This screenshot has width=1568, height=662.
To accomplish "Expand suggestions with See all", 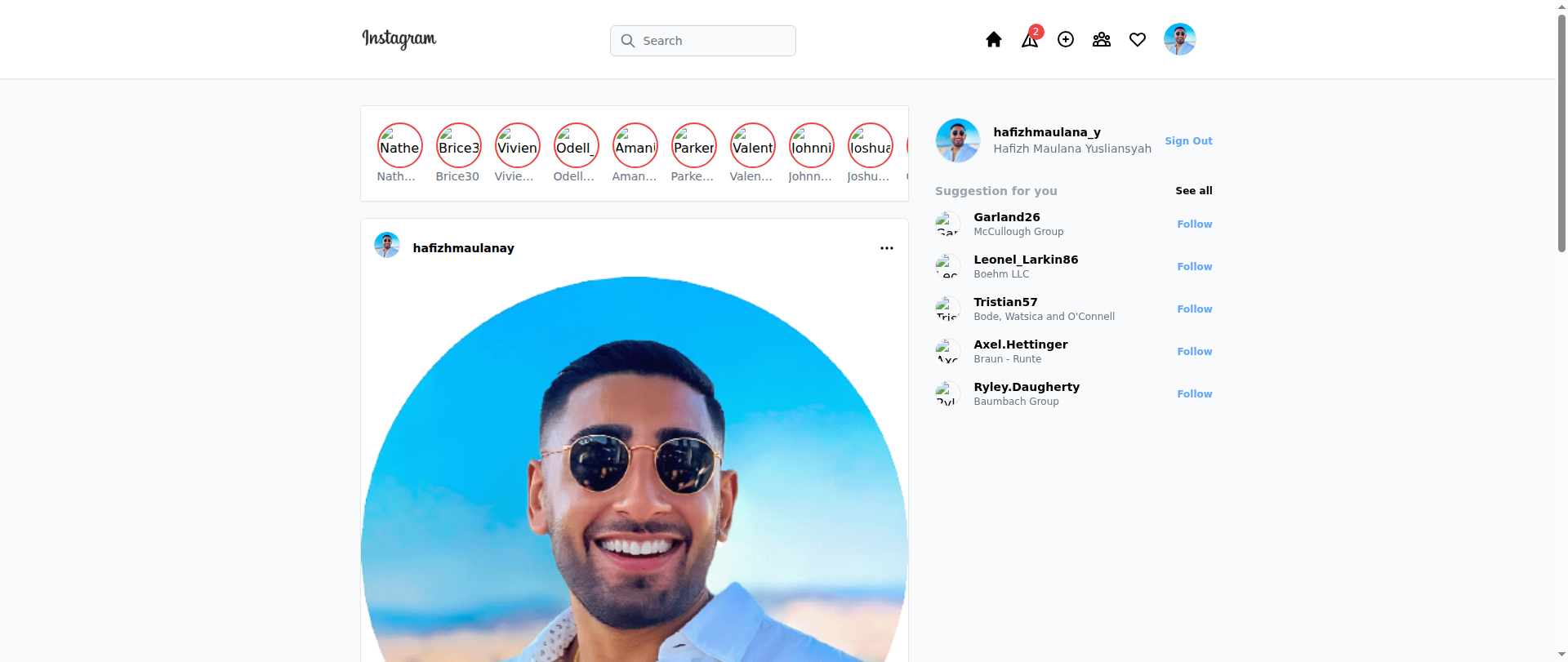I will (x=1193, y=191).
